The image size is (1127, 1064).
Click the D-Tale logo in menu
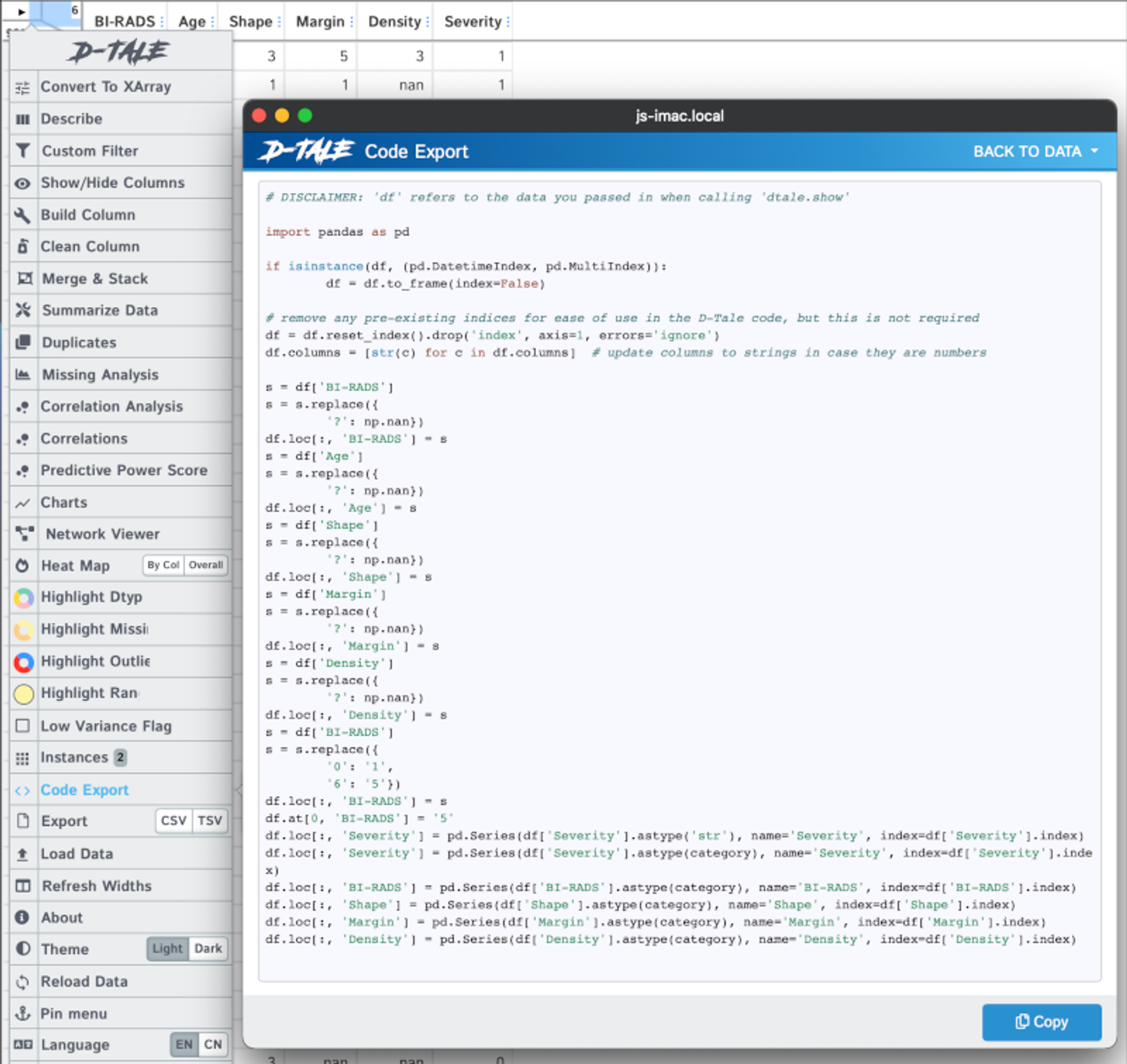coord(119,52)
